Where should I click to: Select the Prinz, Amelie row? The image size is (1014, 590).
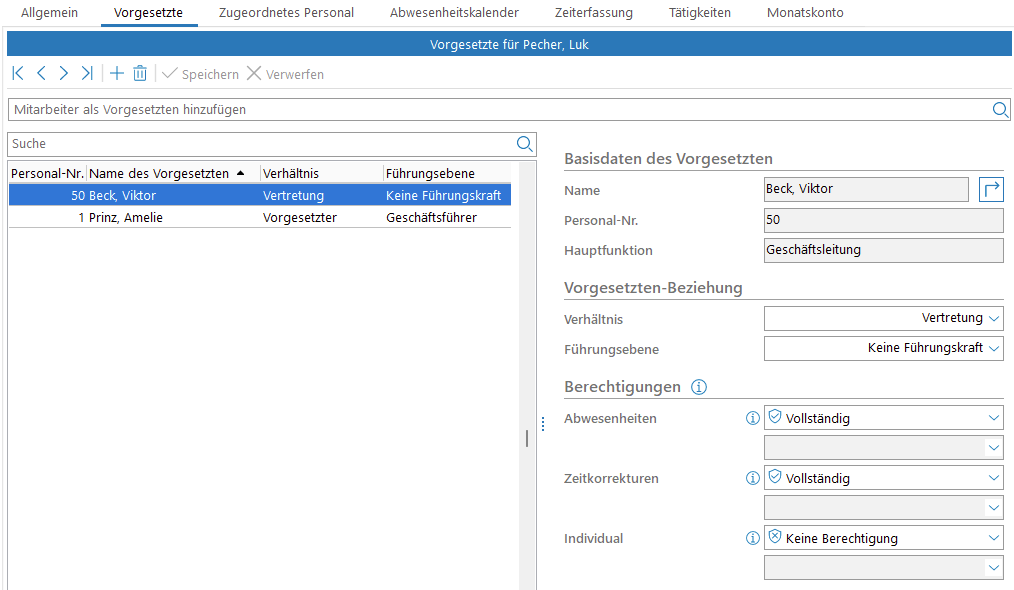click(126, 217)
